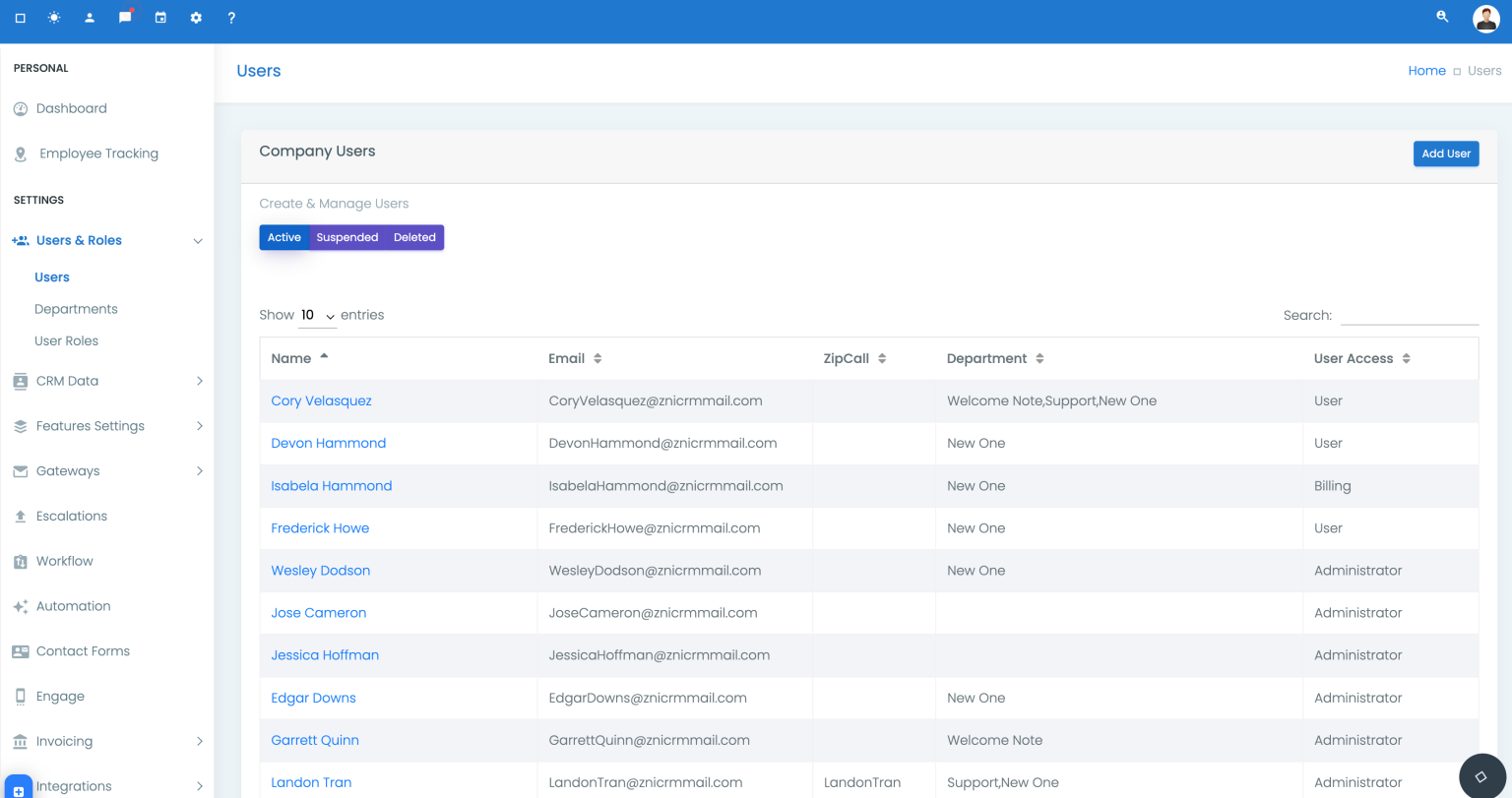The image size is (1512, 798).
Task: Open the calendar icon in the top bar
Action: [x=160, y=17]
